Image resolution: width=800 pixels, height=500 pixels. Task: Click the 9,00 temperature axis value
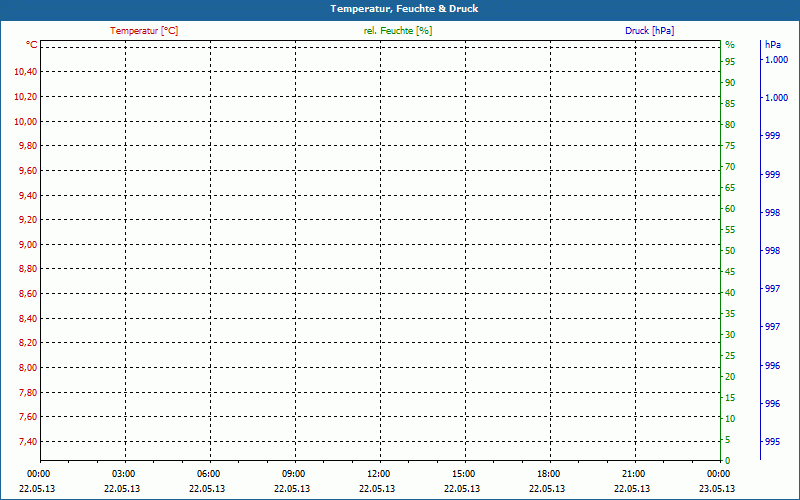pyautogui.click(x=28, y=244)
